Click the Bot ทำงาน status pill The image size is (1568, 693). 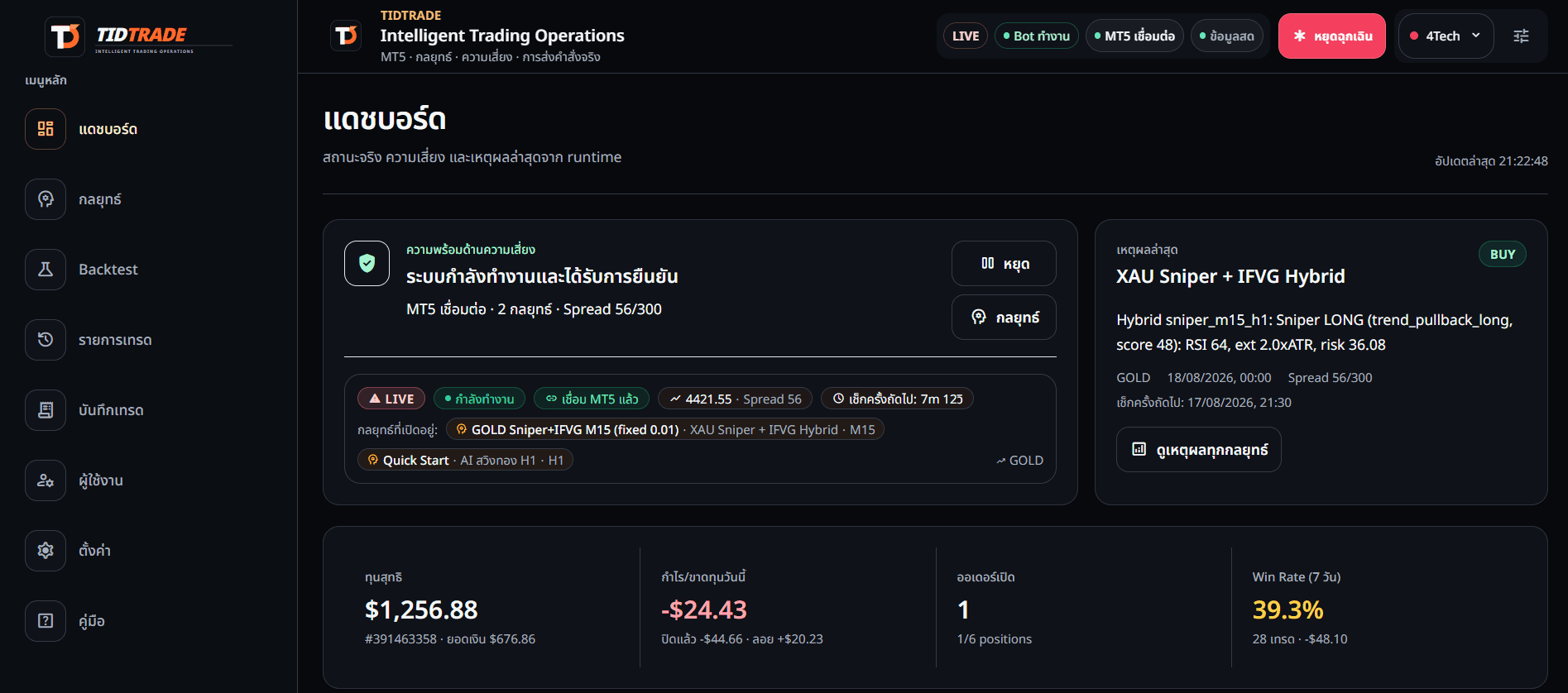pyautogui.click(x=1037, y=36)
